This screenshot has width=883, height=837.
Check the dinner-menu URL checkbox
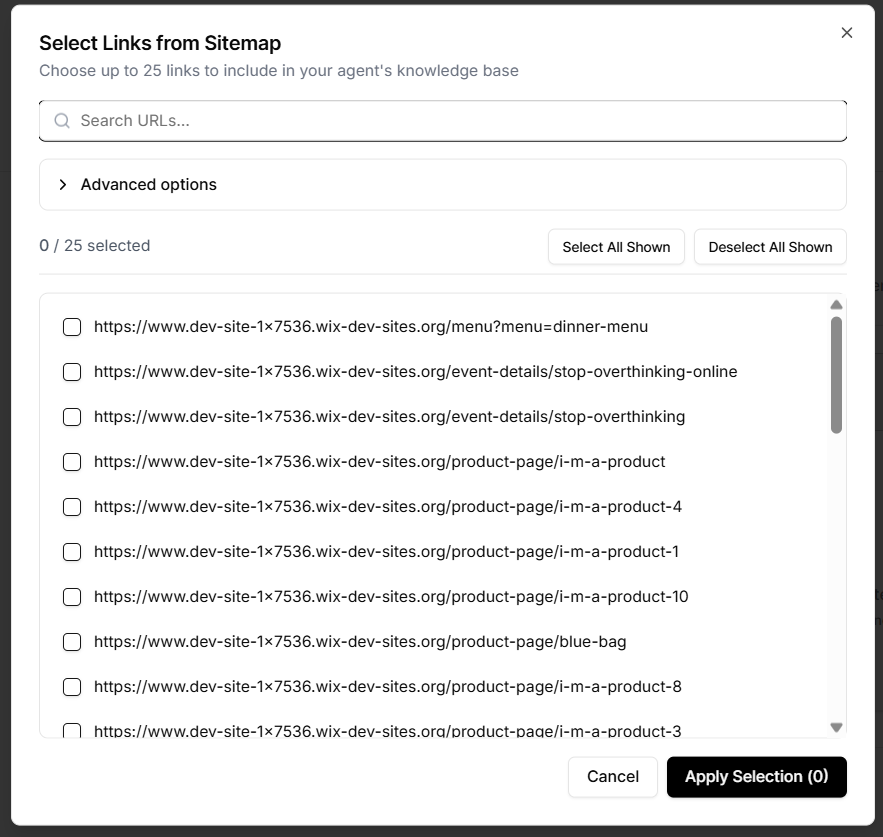click(72, 327)
